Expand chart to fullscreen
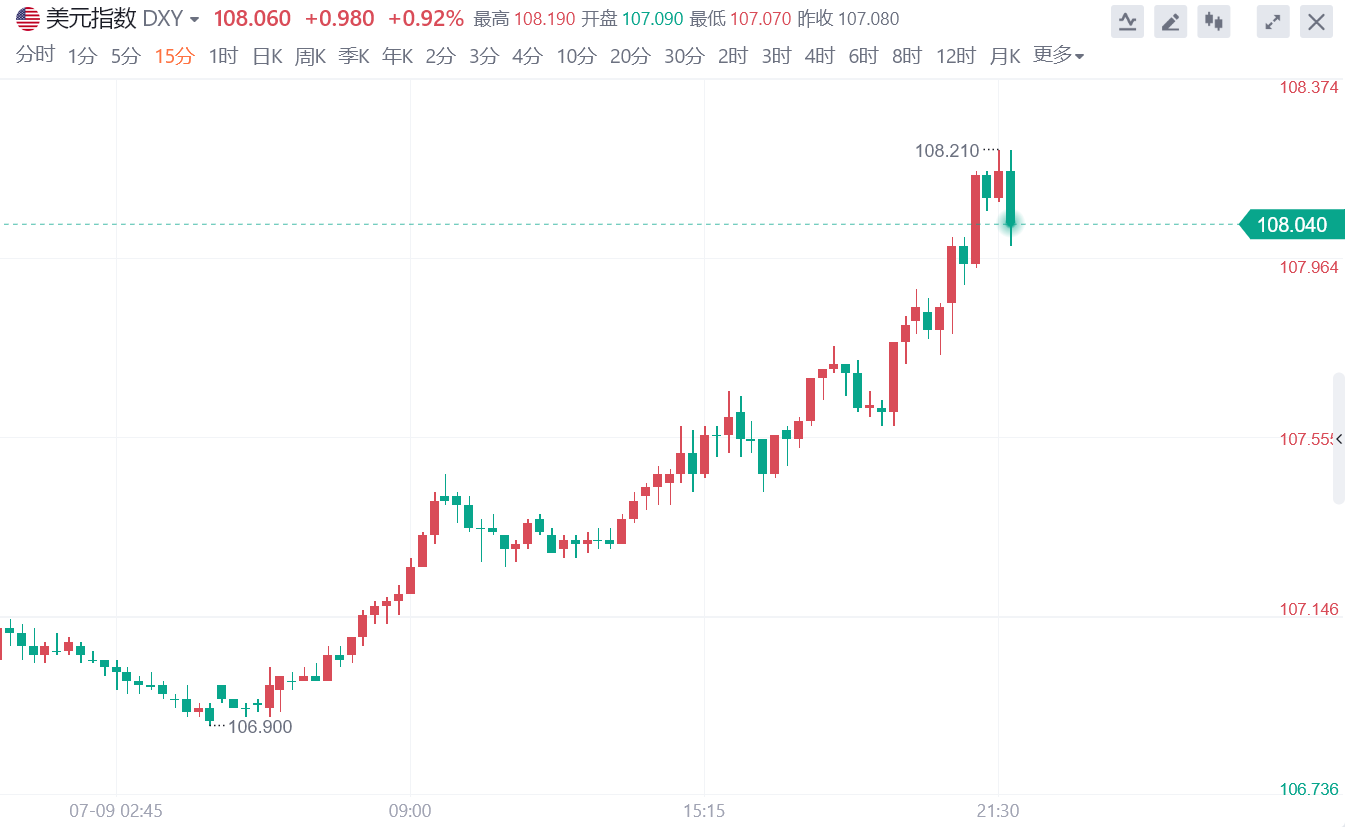 [1273, 22]
